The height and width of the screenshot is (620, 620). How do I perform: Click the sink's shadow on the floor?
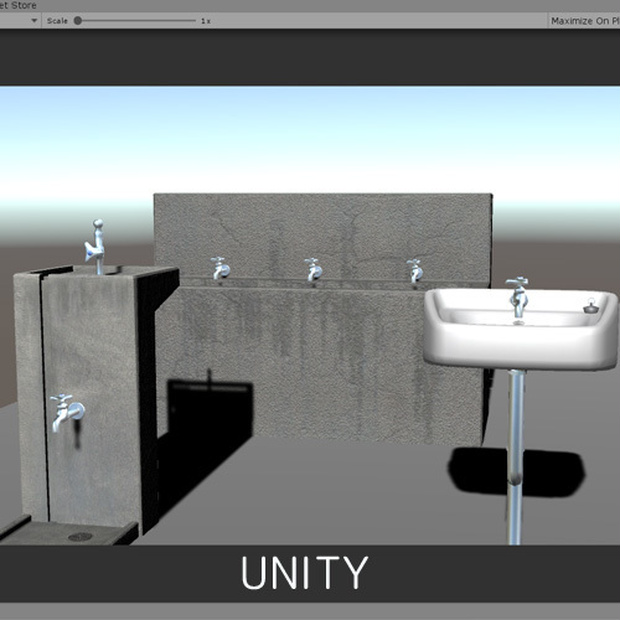coord(517,471)
